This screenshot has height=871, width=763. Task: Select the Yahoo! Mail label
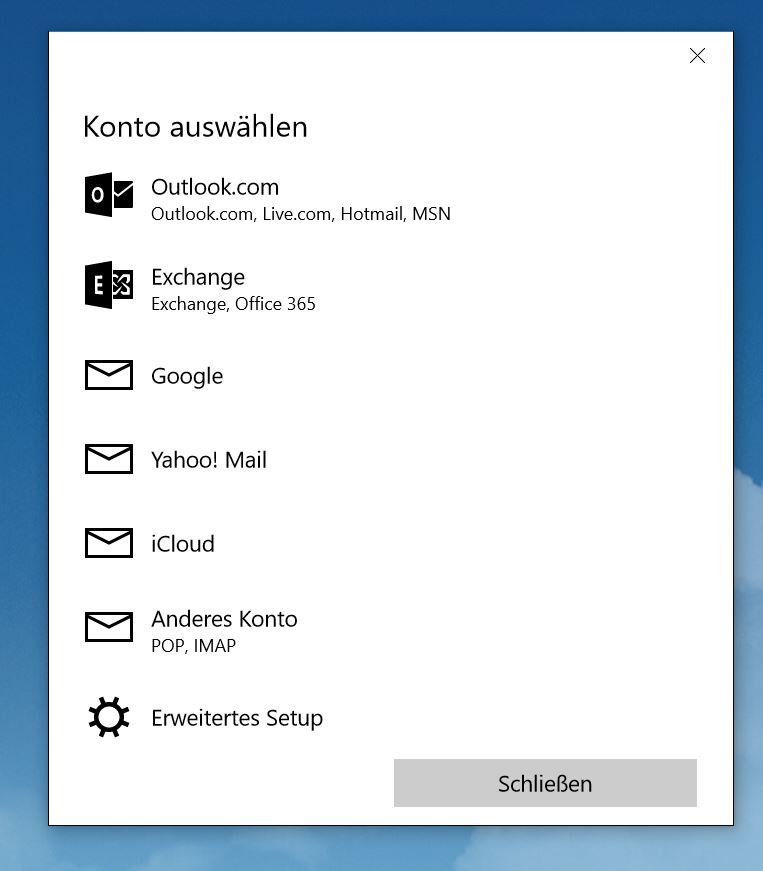tap(209, 460)
